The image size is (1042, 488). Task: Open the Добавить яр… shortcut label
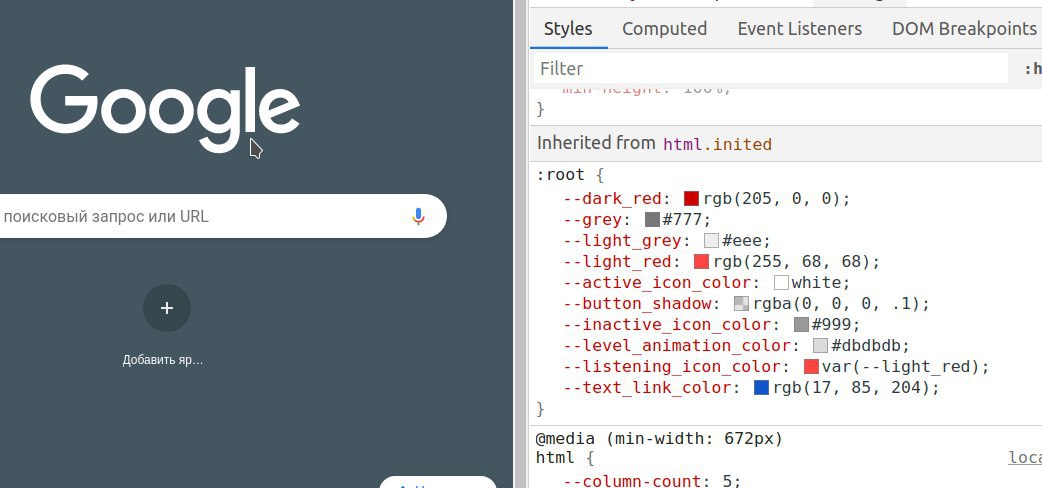(x=163, y=360)
